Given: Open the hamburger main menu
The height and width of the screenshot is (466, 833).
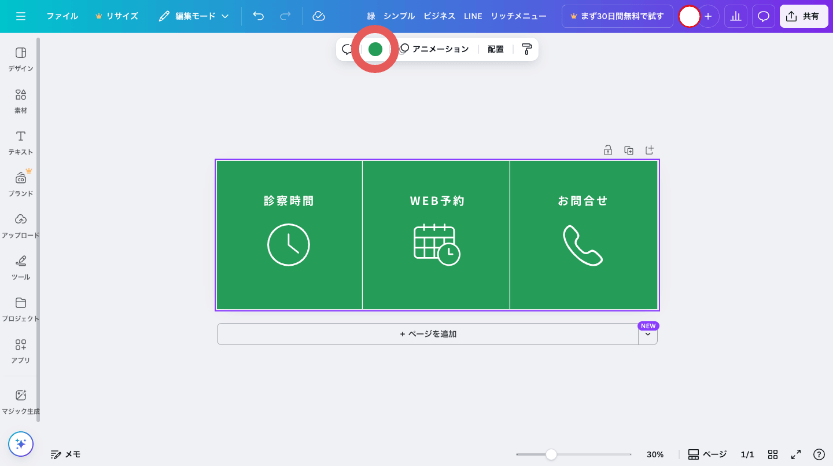Looking at the screenshot, I should (21, 16).
